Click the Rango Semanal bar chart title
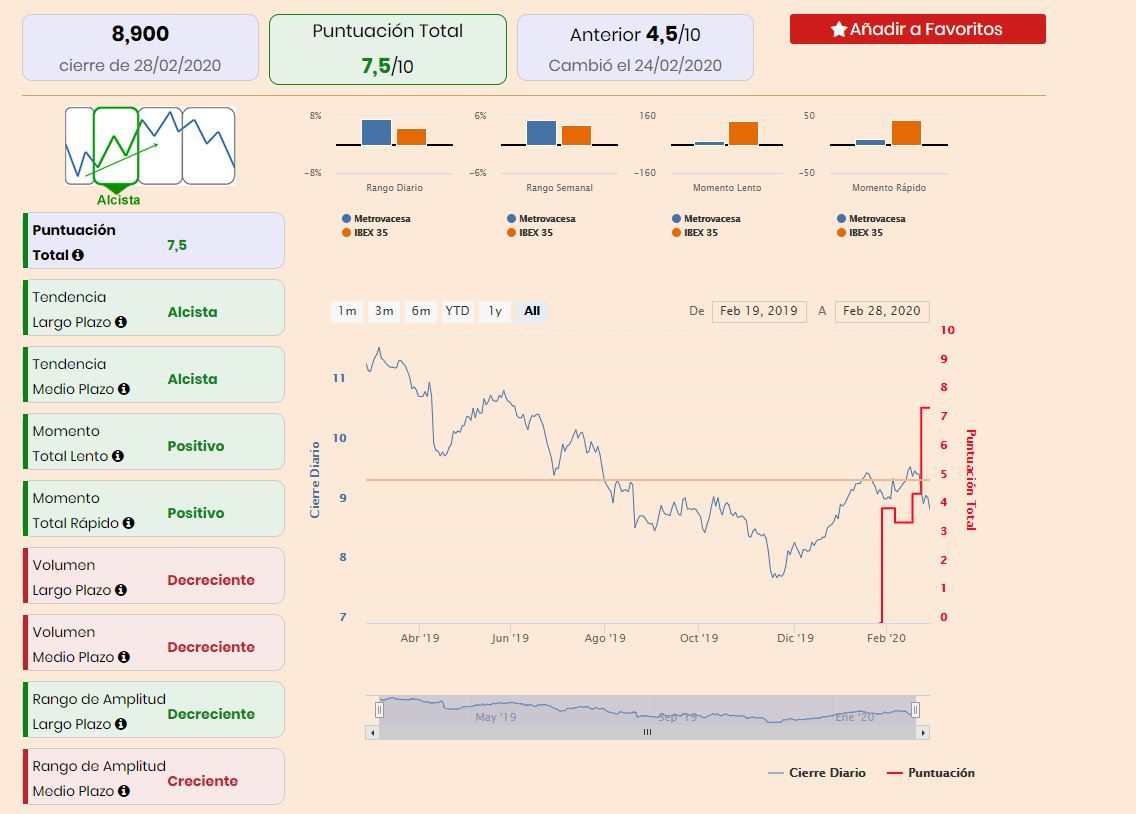 559,188
